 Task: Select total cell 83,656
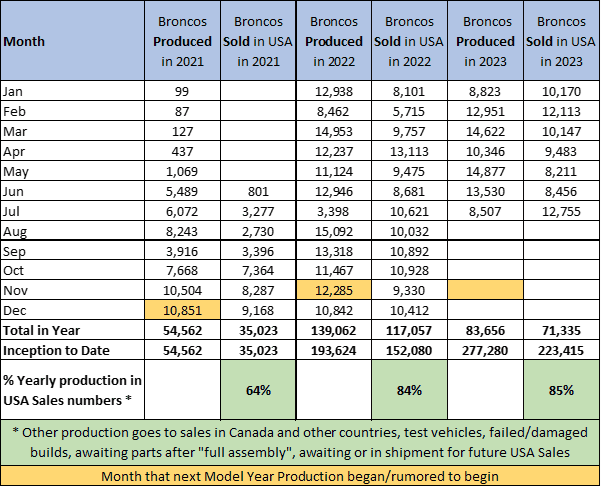pyautogui.click(x=485, y=330)
